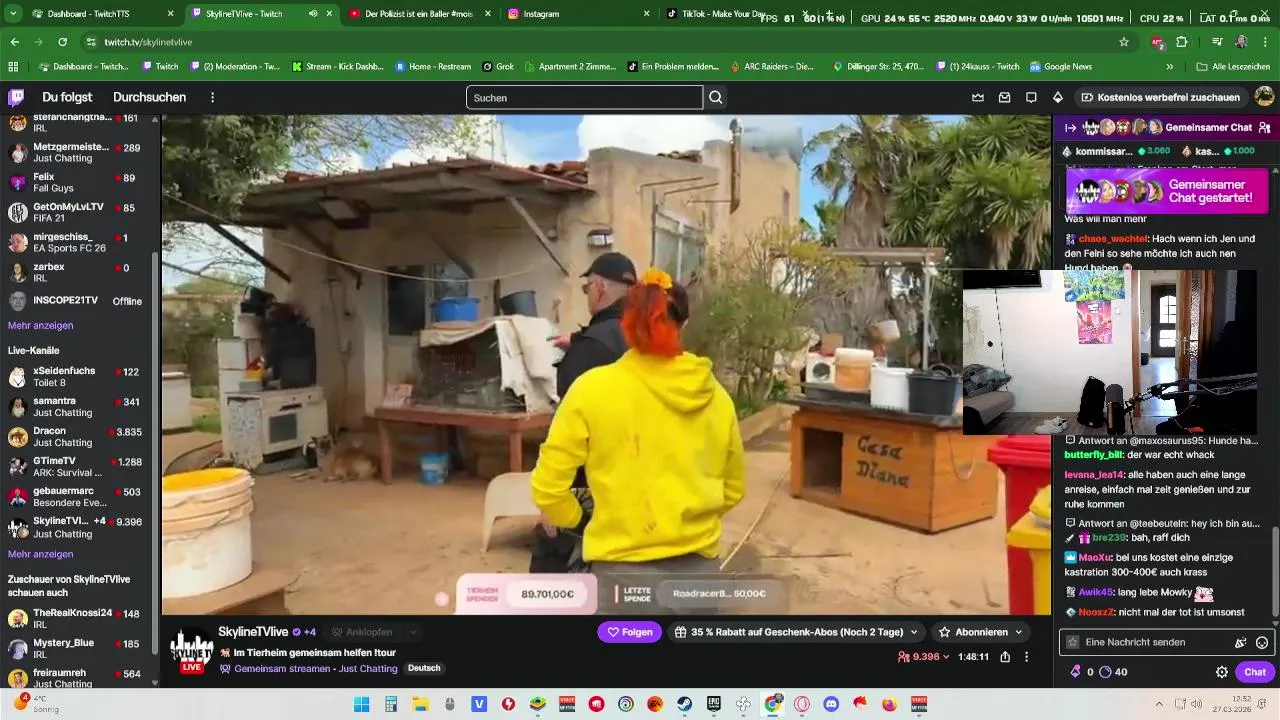The width and height of the screenshot is (1280, 720).
Task: Expand the viewer count 9.396 arrow
Action: (x=946, y=657)
